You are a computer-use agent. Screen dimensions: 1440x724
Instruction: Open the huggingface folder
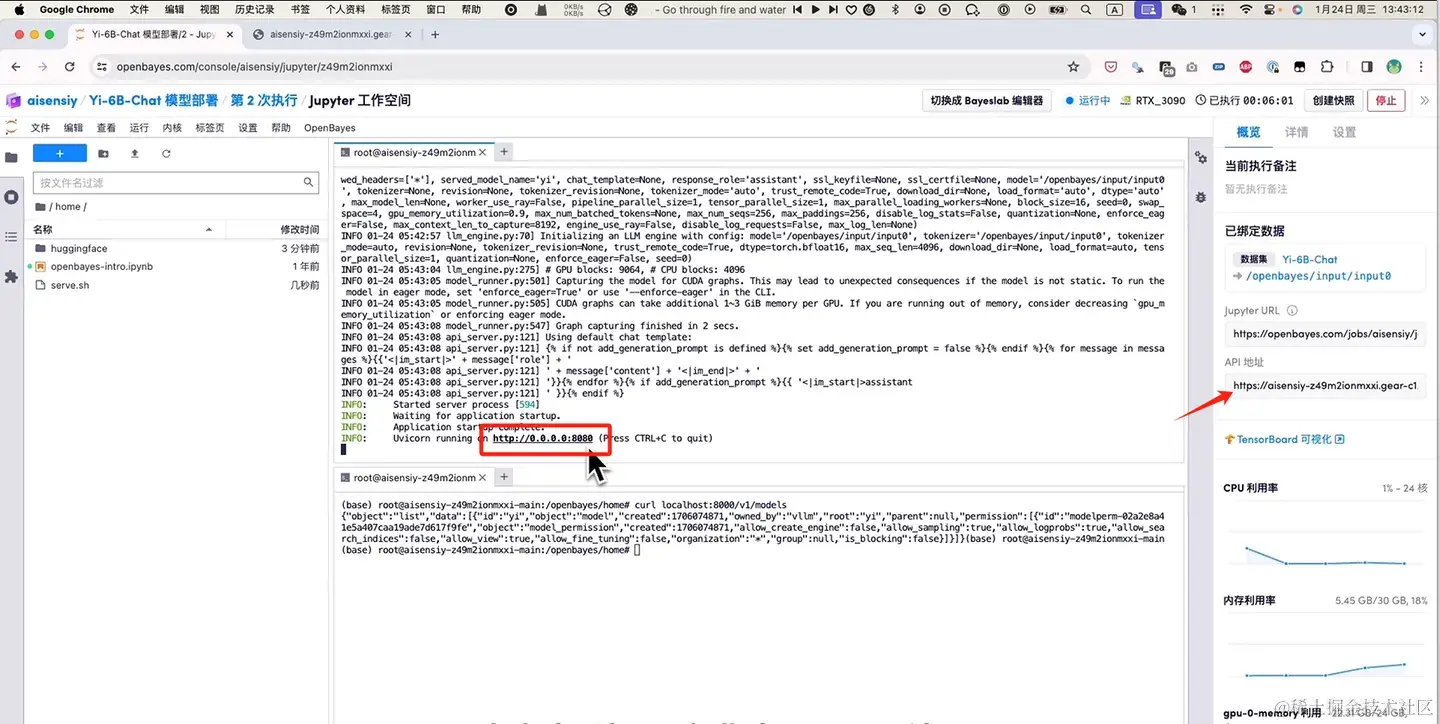pyautogui.click(x=177, y=248)
